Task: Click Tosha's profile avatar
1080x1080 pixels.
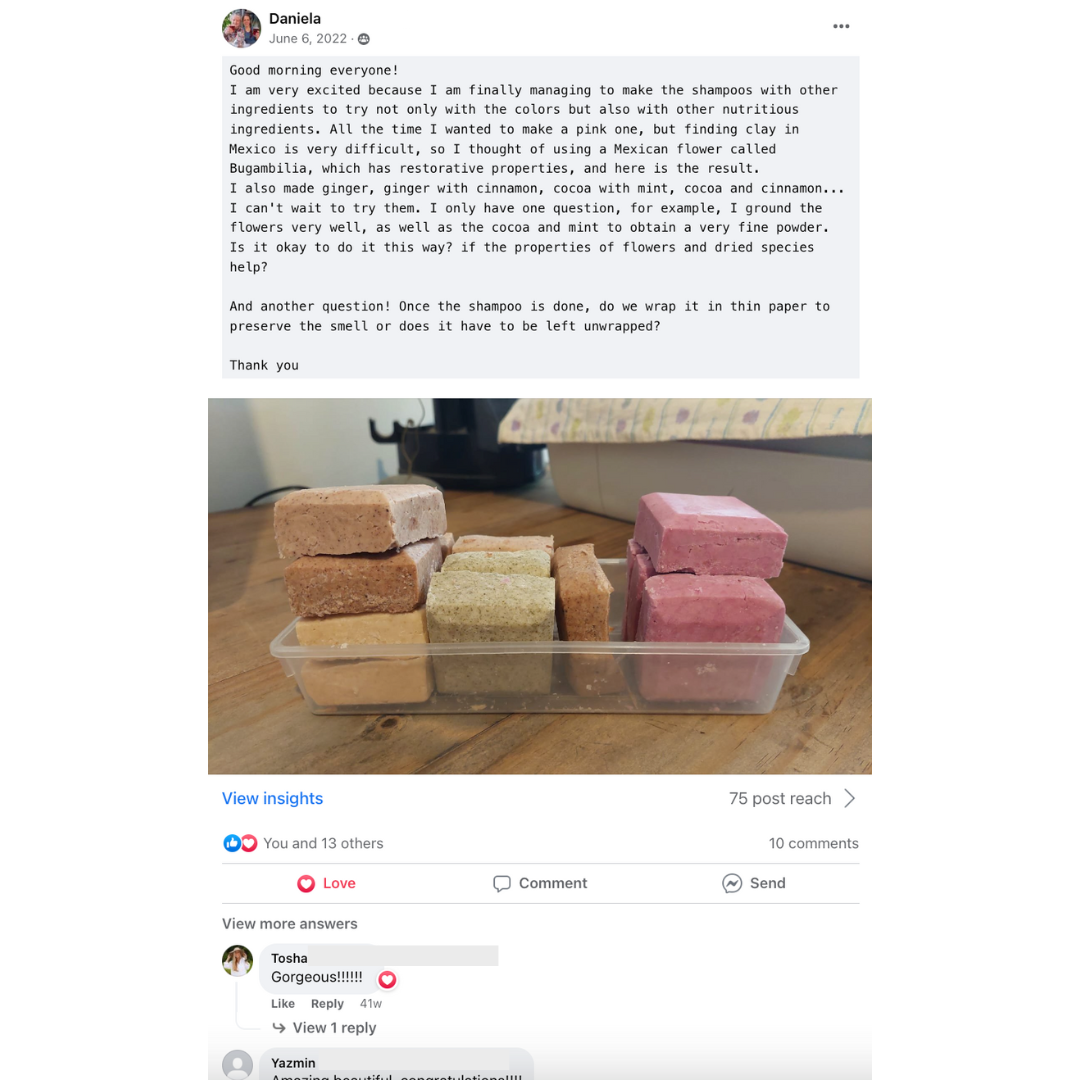Action: [238, 961]
